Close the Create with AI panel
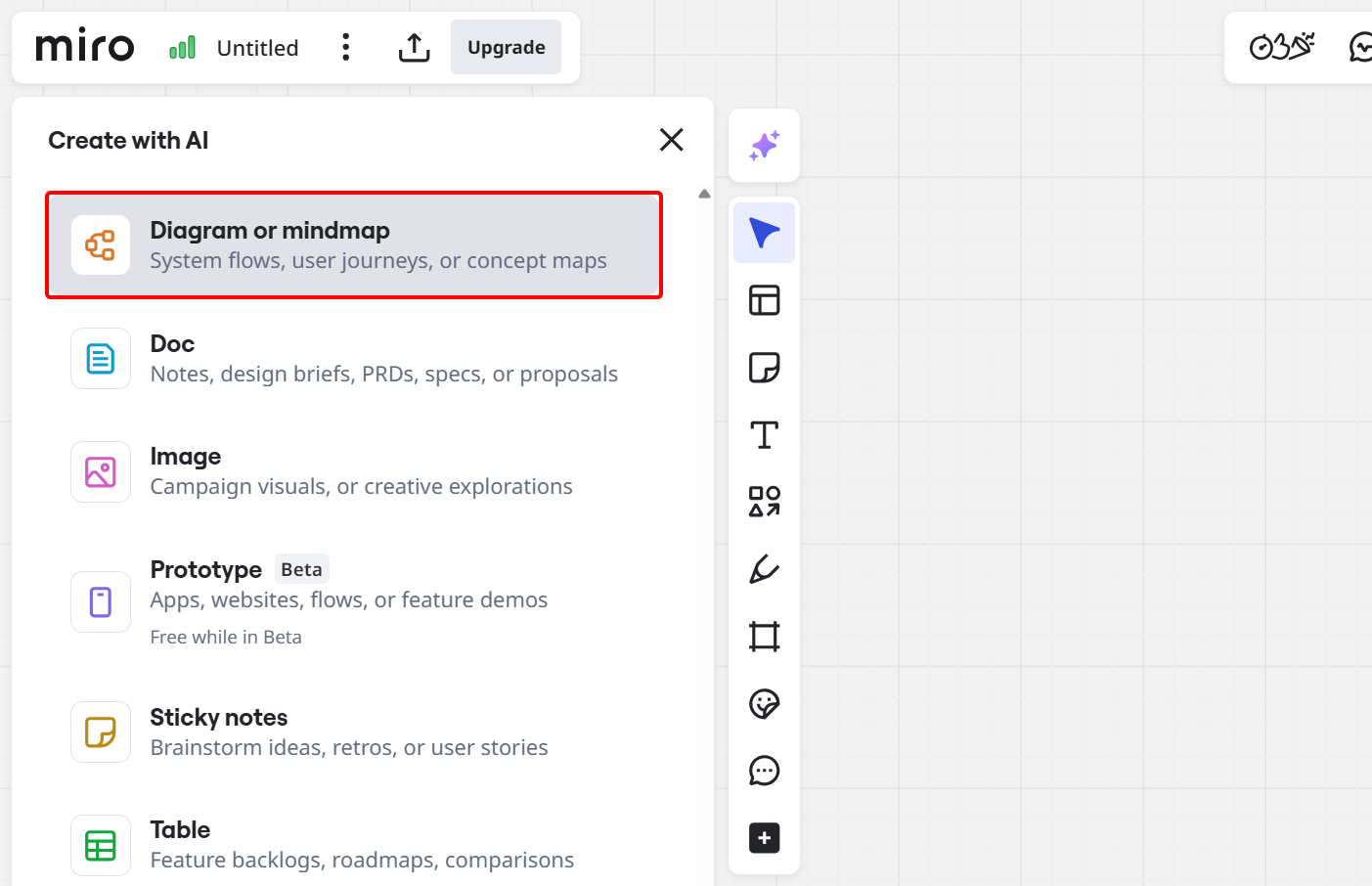The image size is (1372, 886). pyautogui.click(x=671, y=140)
